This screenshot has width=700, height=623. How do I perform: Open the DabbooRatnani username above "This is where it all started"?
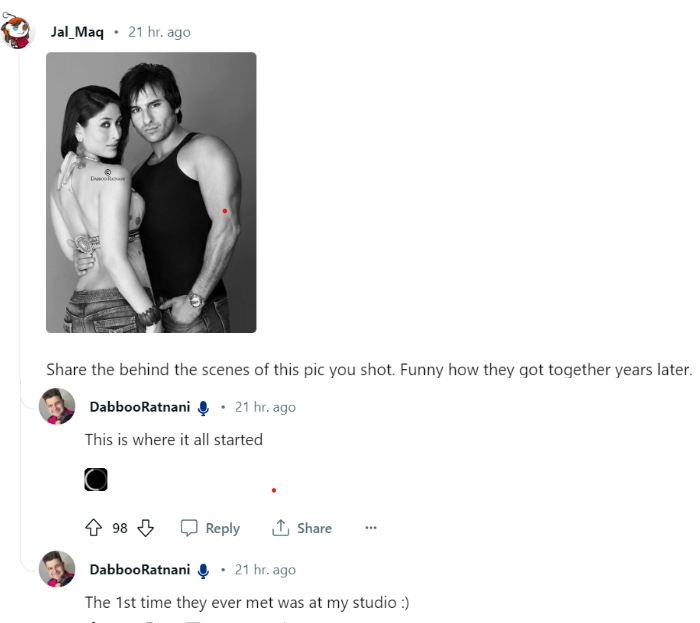(139, 407)
